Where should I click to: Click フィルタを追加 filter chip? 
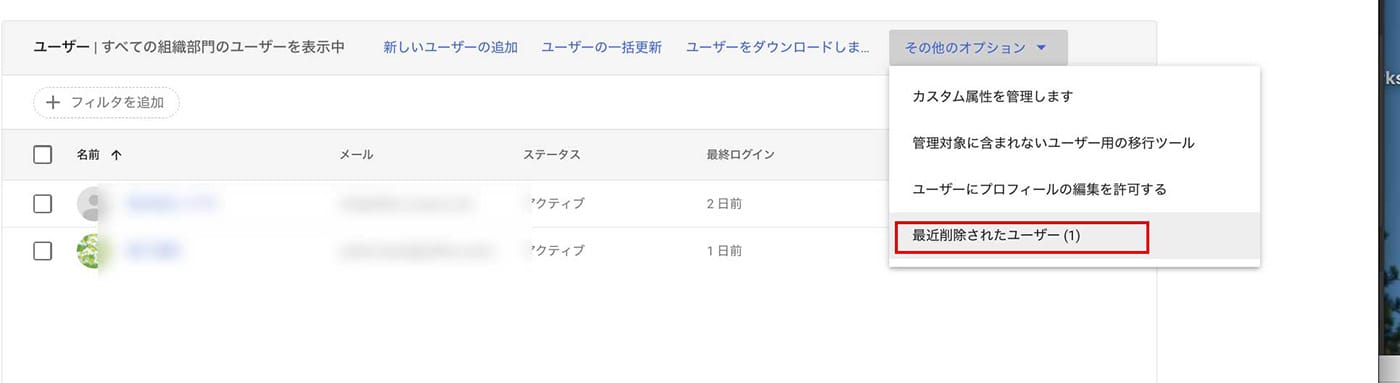[x=106, y=102]
